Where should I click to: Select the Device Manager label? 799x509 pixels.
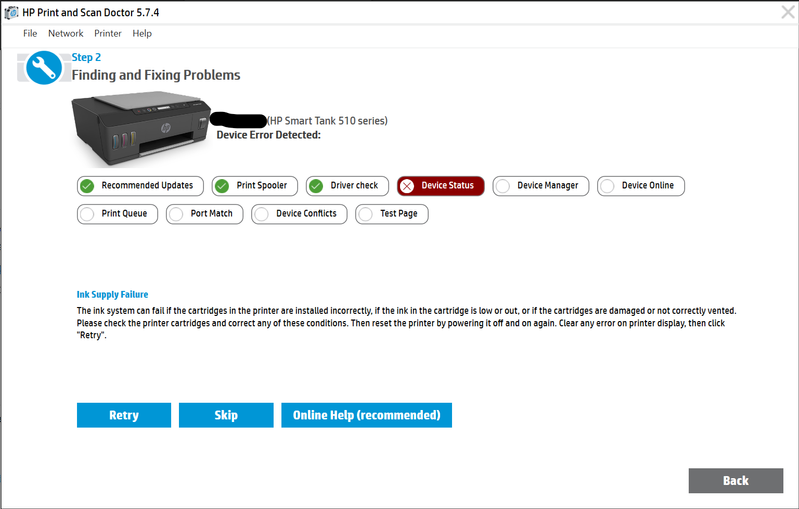coord(548,185)
